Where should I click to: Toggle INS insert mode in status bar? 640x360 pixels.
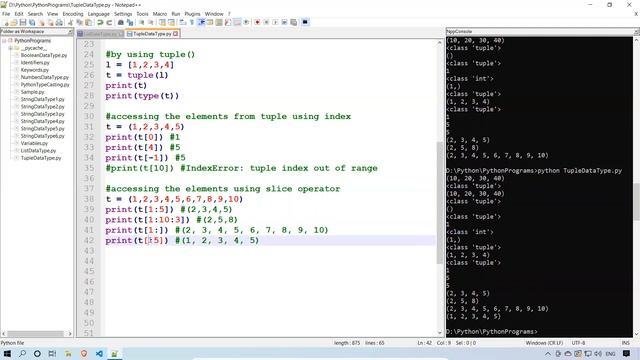pyautogui.click(x=625, y=343)
